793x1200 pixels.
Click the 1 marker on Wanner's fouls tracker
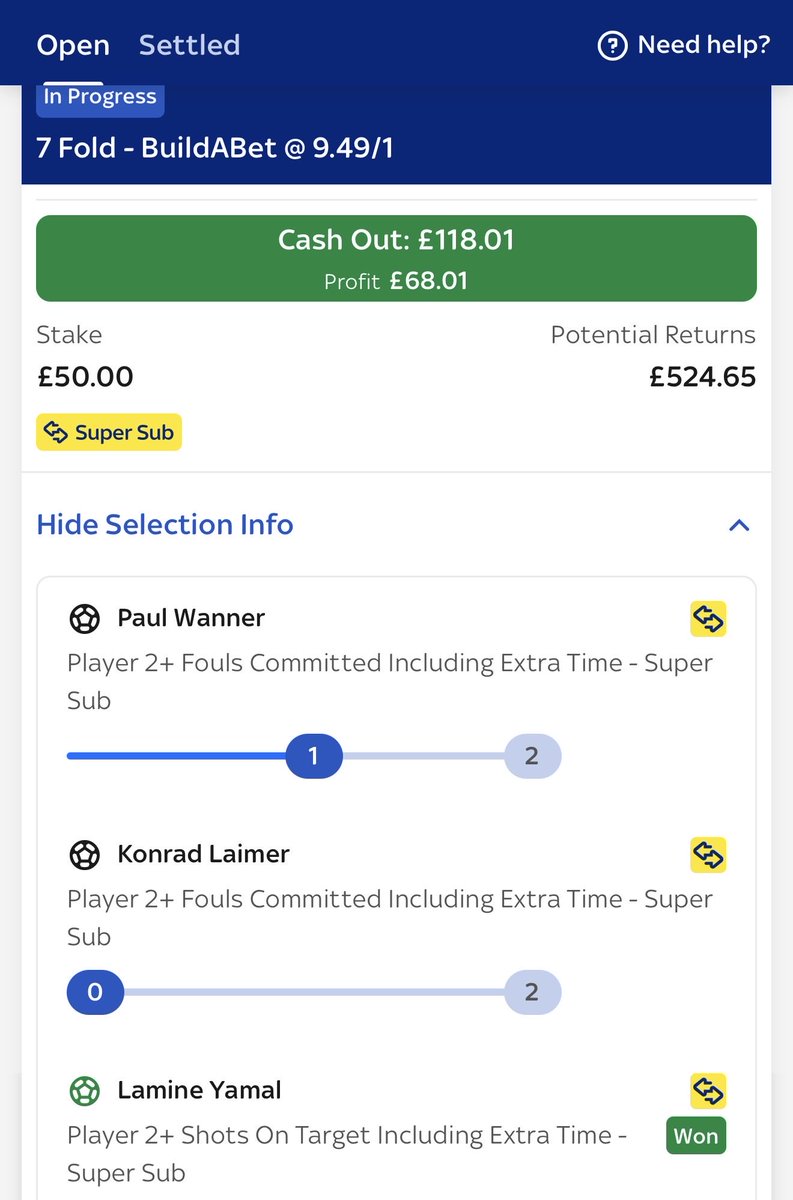pyautogui.click(x=314, y=757)
